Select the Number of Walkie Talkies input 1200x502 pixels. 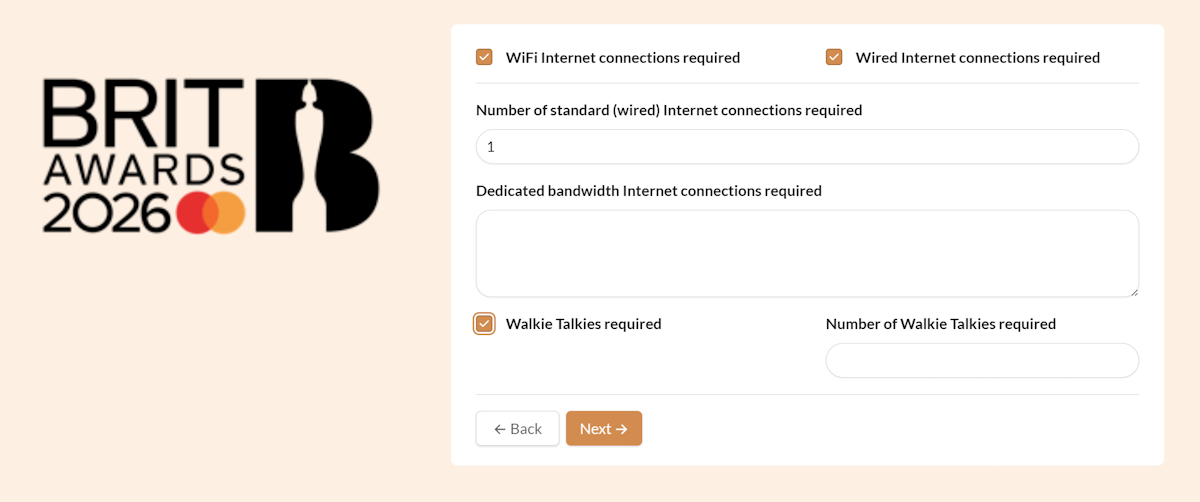981,361
